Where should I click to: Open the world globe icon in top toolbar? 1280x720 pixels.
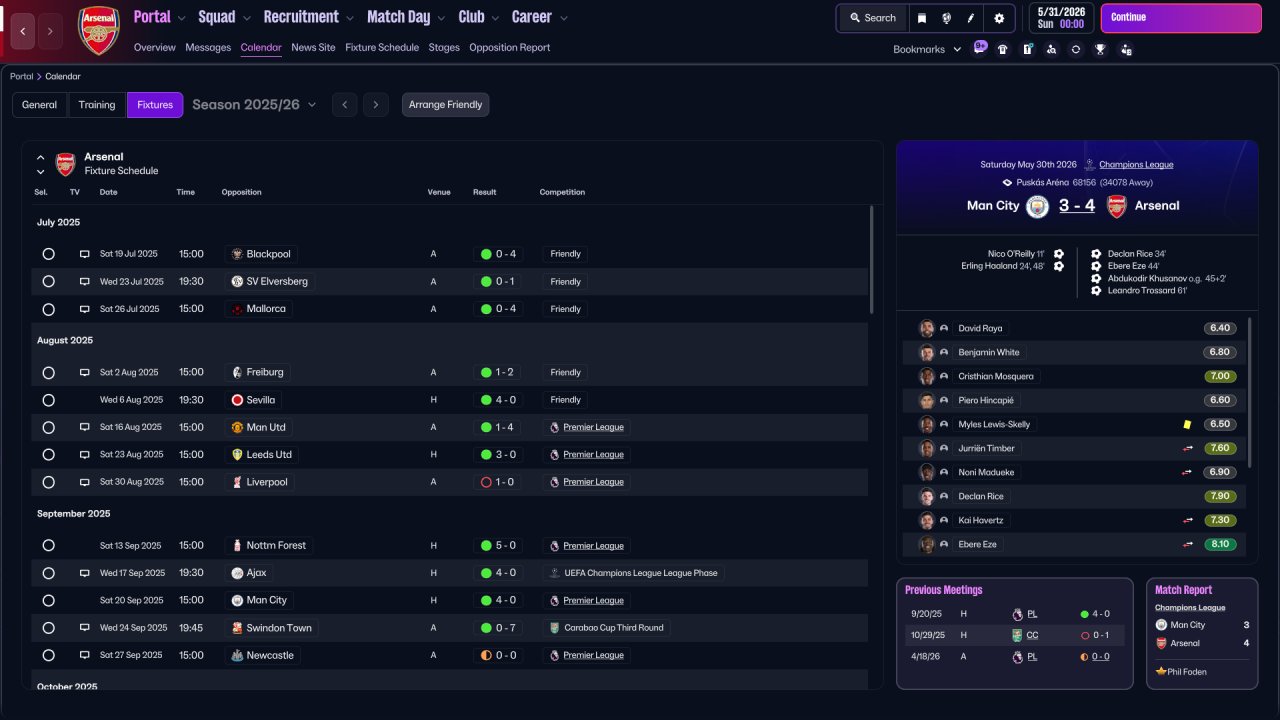(946, 18)
